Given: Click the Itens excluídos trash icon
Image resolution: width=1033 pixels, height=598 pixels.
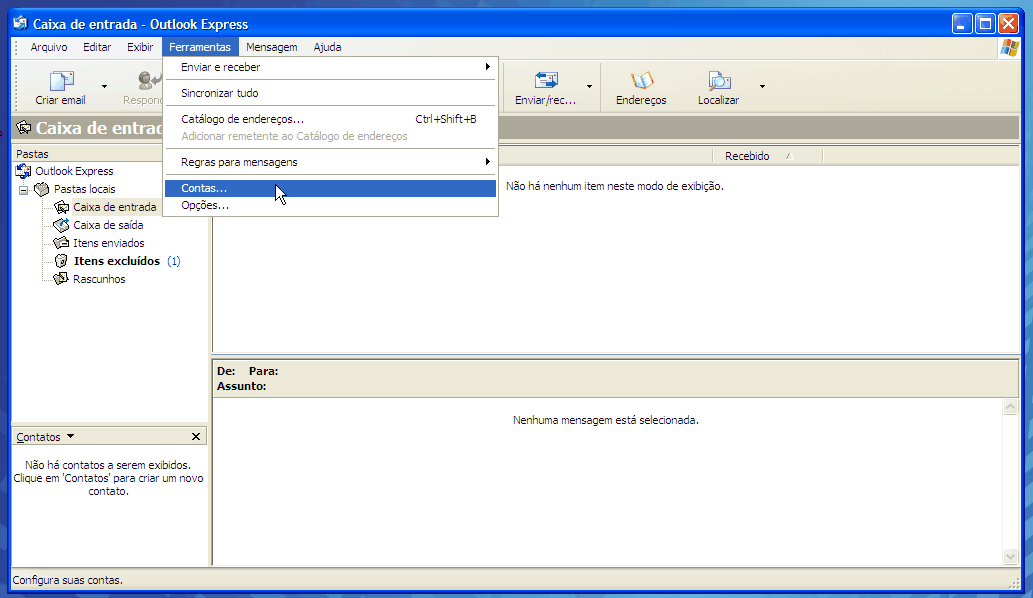Looking at the screenshot, I should tap(61, 261).
